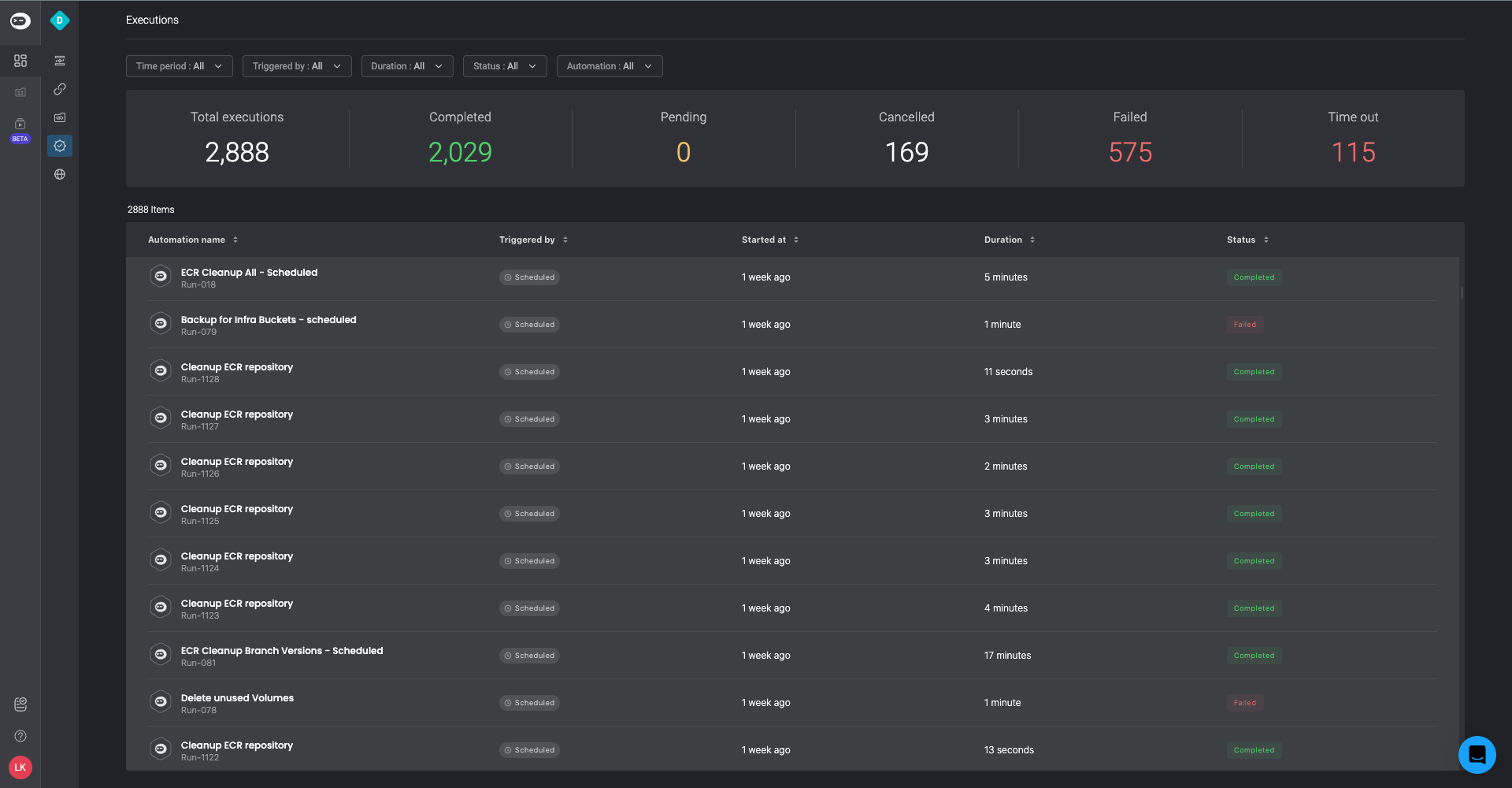1512x788 pixels.
Task: Click the Run-1128 row automation icon
Action: 161,371
